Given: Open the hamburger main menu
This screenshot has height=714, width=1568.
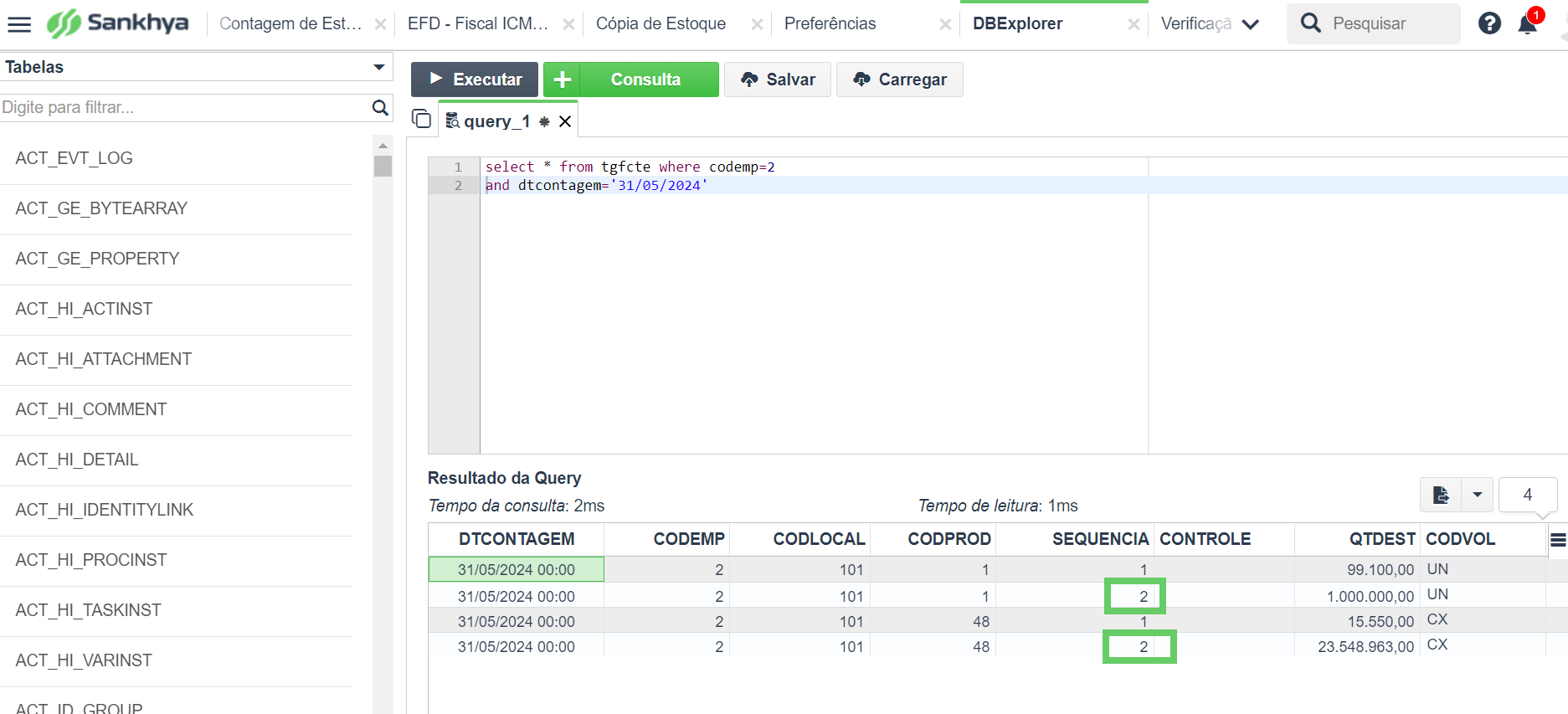Looking at the screenshot, I should [x=18, y=24].
